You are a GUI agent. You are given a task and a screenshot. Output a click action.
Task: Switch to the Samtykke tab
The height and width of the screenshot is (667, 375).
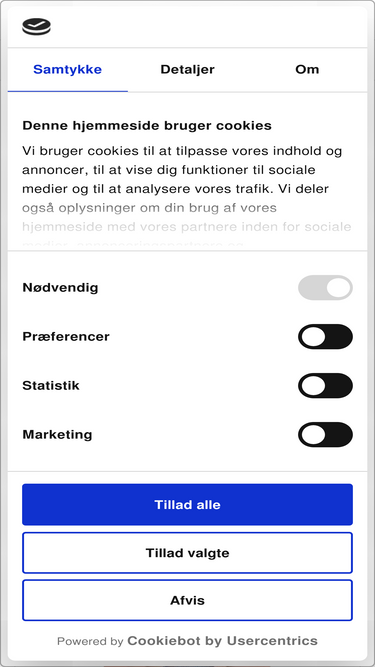click(x=68, y=70)
